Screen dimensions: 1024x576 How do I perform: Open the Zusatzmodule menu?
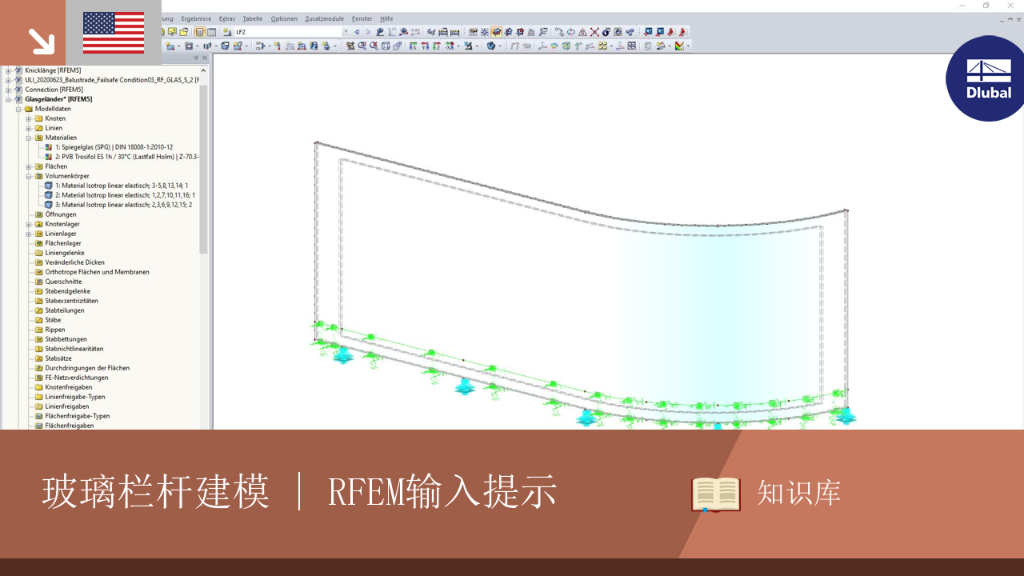click(x=325, y=19)
